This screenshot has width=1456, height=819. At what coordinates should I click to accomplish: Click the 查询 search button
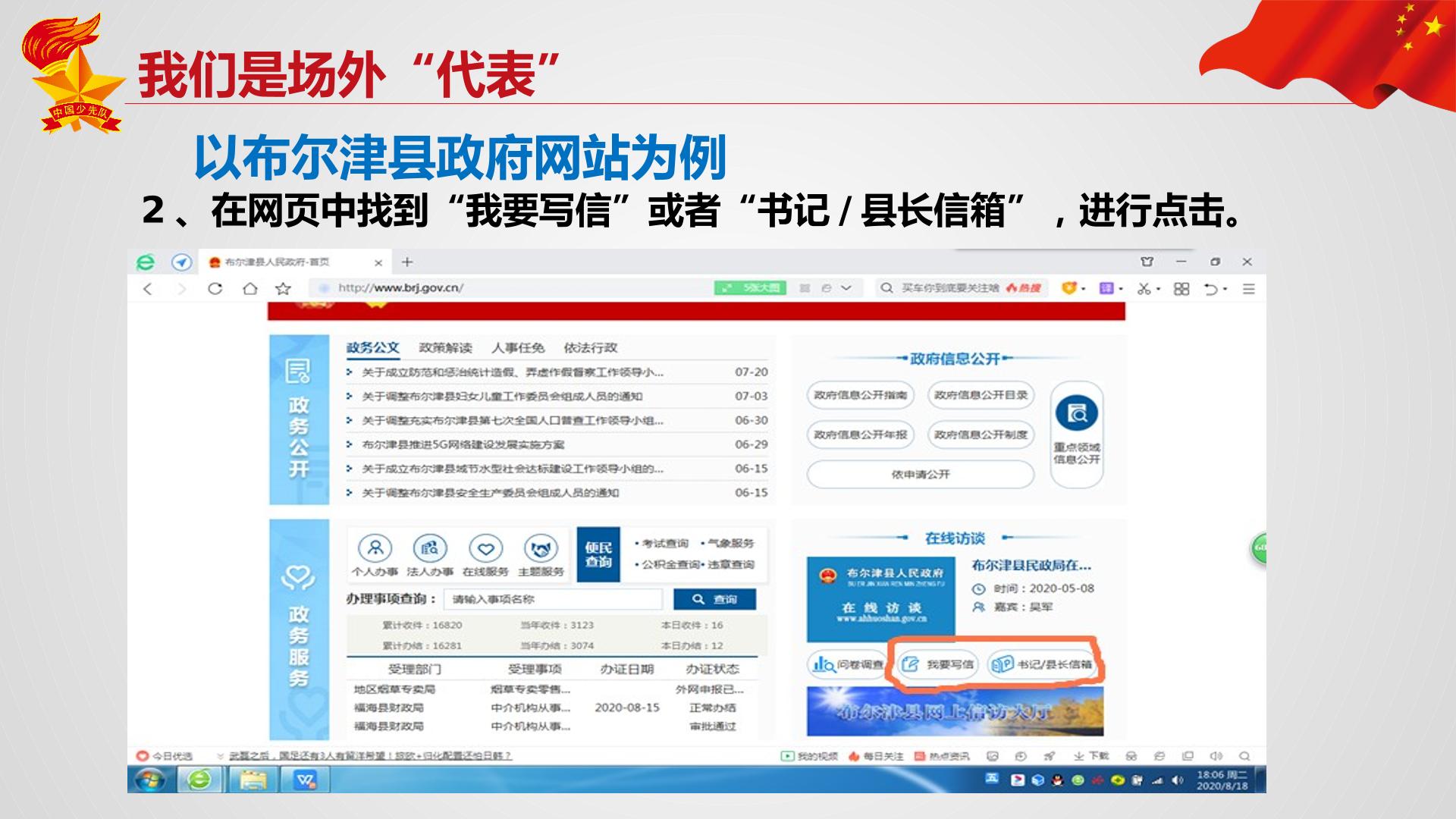[714, 599]
